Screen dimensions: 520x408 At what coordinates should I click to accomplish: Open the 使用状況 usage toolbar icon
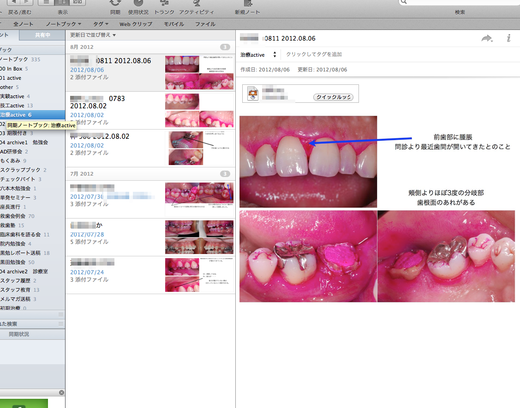coord(138,3)
